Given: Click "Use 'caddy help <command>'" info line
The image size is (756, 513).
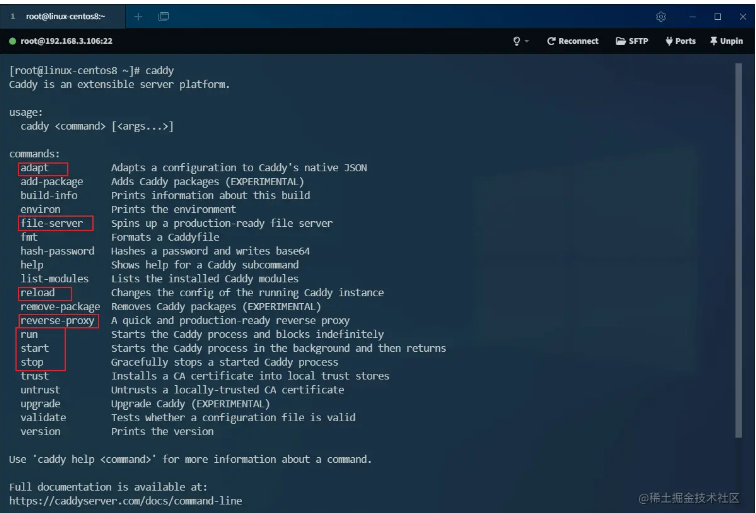Looking at the screenshot, I should coord(190,459).
